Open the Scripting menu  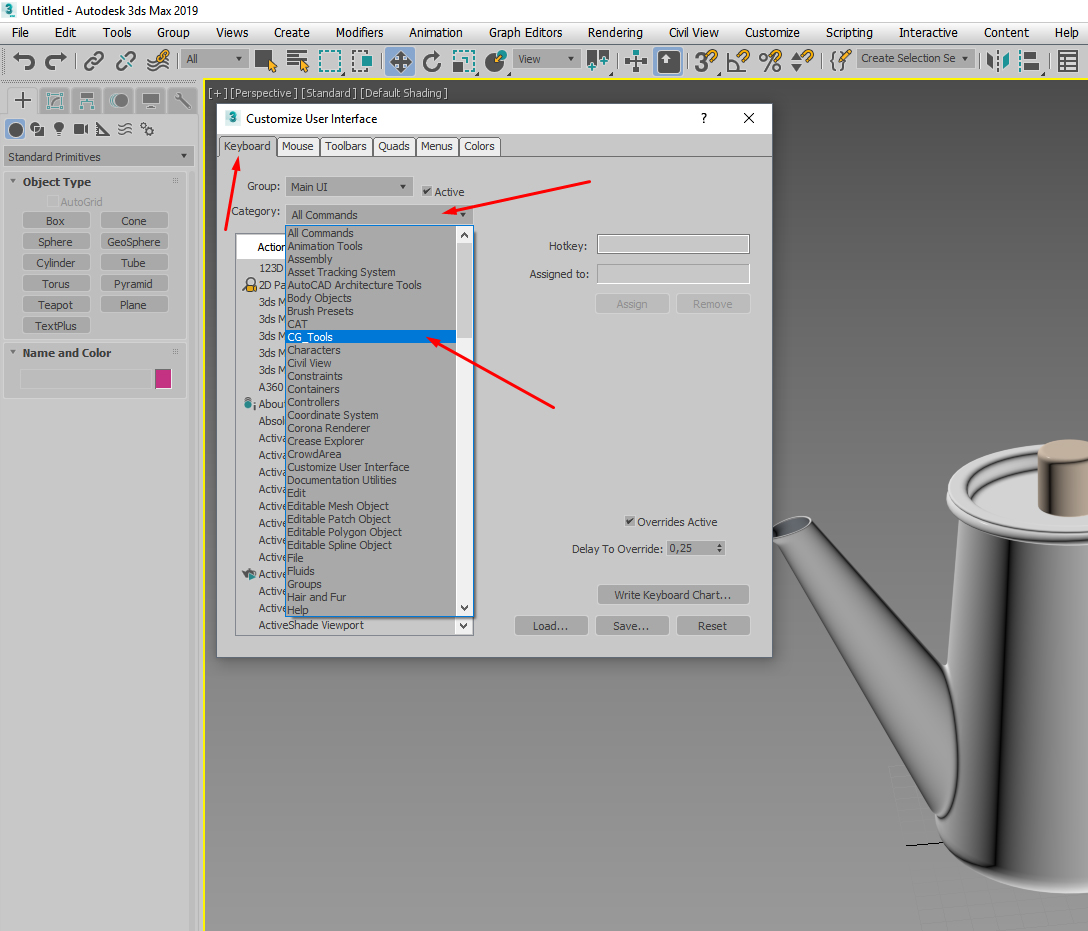[849, 33]
